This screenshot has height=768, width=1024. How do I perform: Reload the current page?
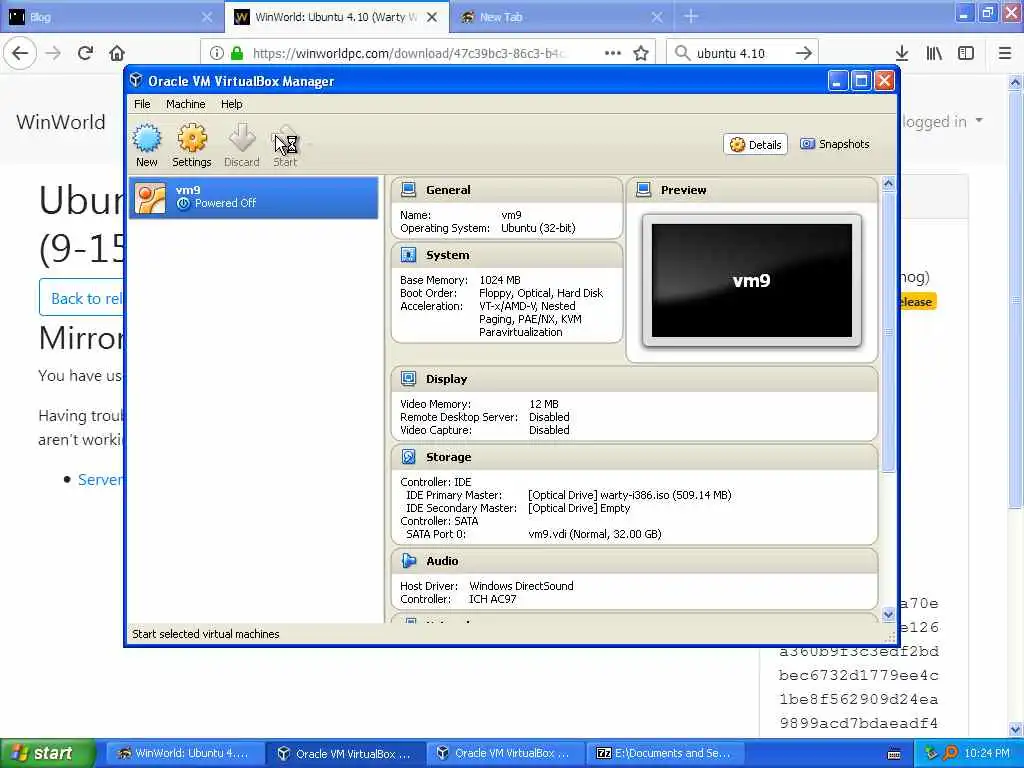[x=85, y=53]
